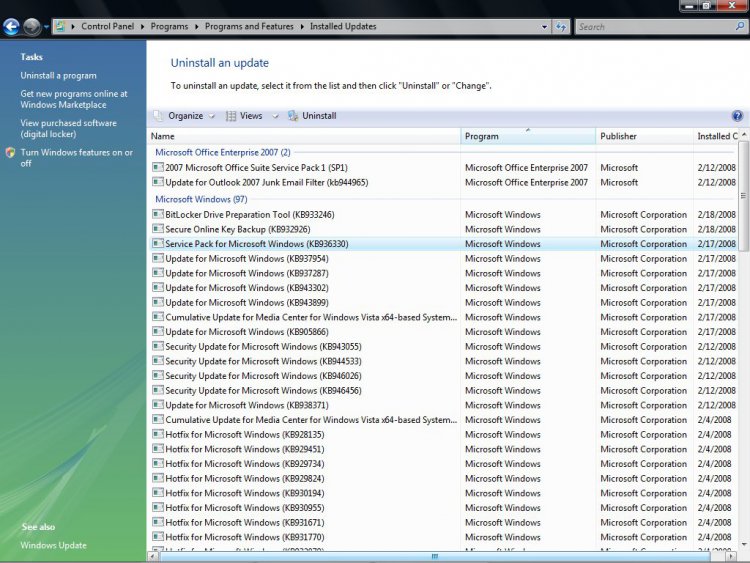Screen dimensions: 750x563
Task: Click icon of Security Update KB943055 row
Action: 158,346
